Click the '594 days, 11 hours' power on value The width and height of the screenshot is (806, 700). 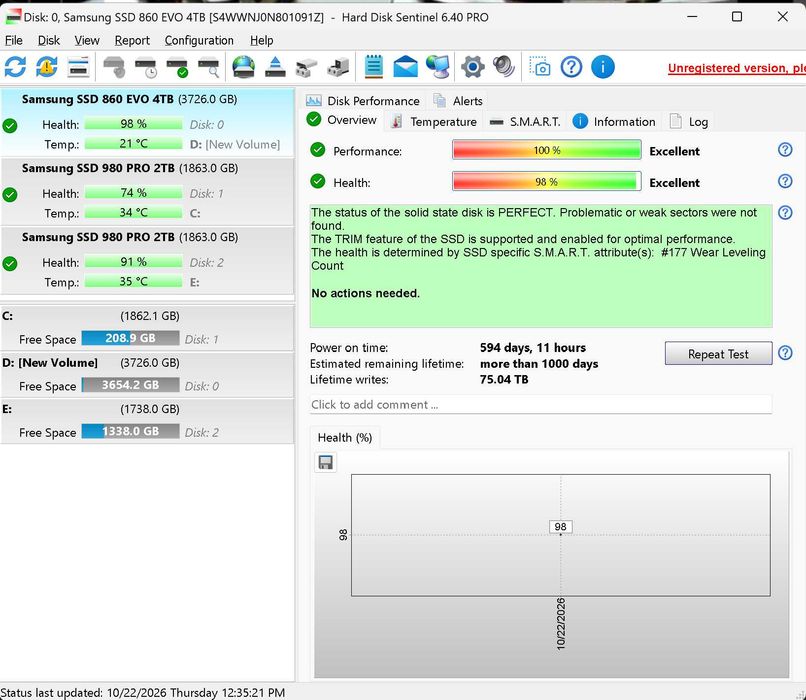click(x=533, y=348)
